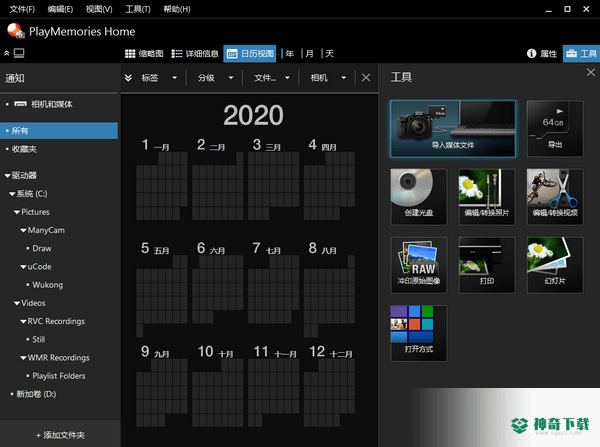The width and height of the screenshot is (600, 447).
Task: Collapse the ManyCam folder node
Action: point(23,230)
